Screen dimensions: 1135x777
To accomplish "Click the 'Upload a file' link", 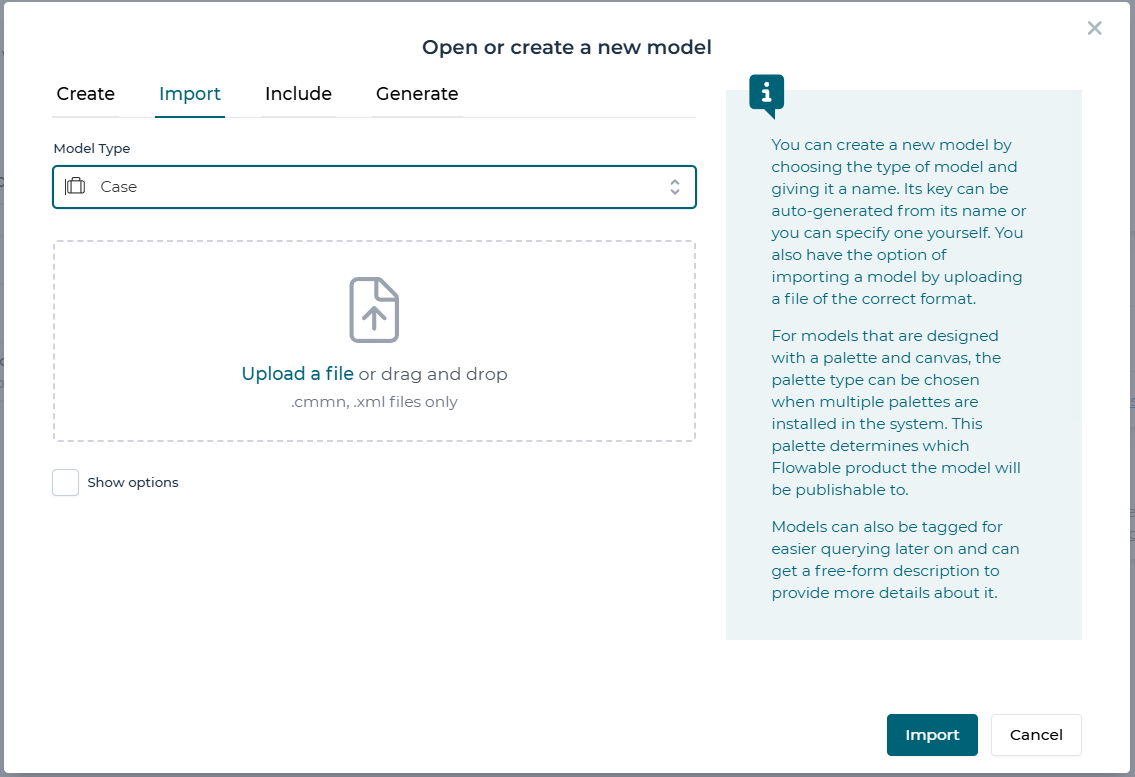I will (297, 374).
